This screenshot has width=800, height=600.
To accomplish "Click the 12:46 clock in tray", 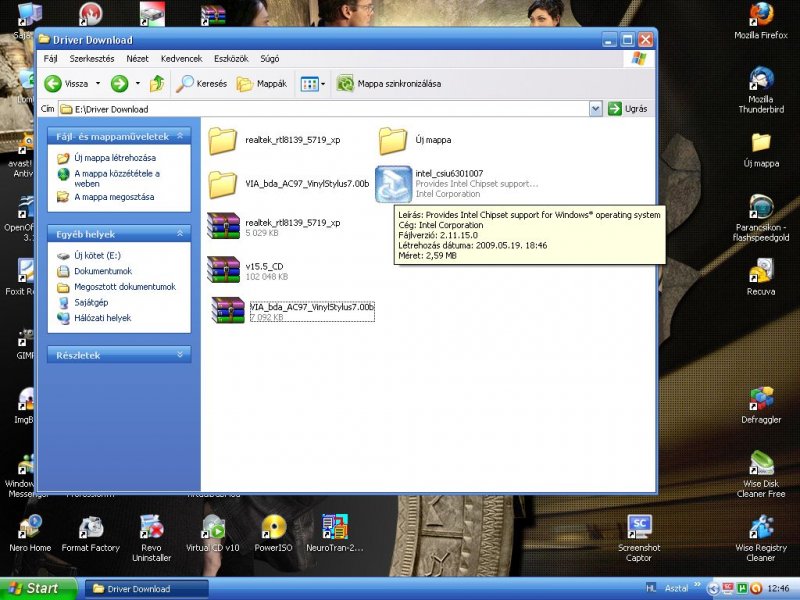I will pos(778,589).
